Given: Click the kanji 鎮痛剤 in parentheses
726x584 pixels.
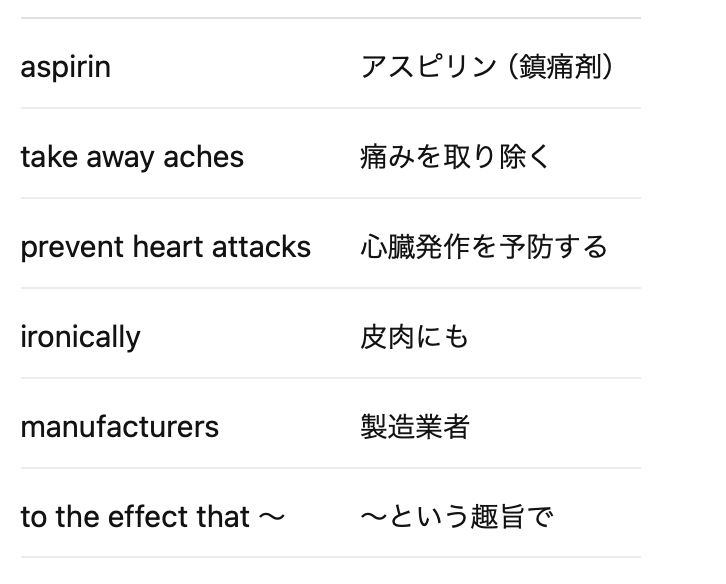Looking at the screenshot, I should (x=560, y=67).
